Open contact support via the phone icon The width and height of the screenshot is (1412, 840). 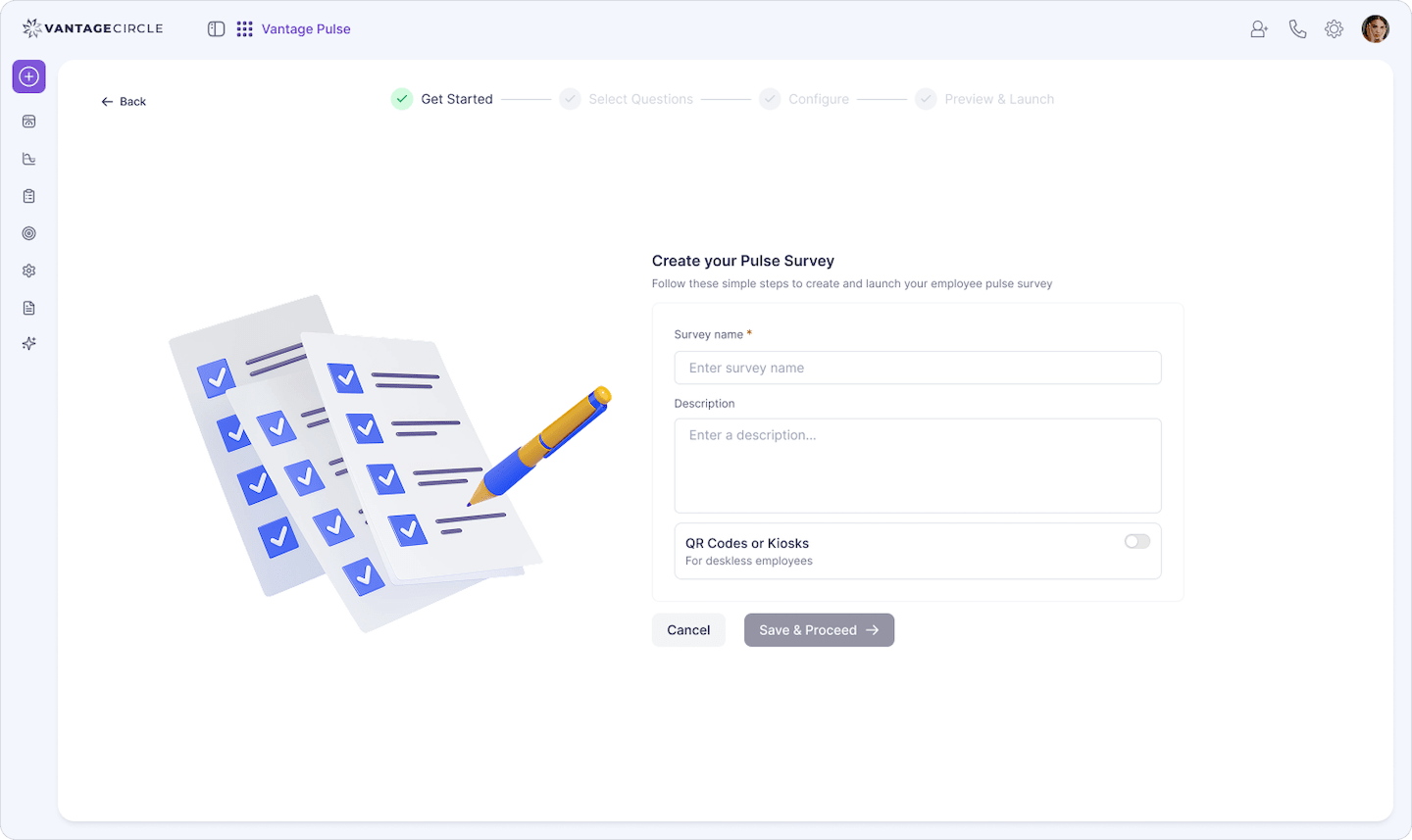tap(1297, 28)
